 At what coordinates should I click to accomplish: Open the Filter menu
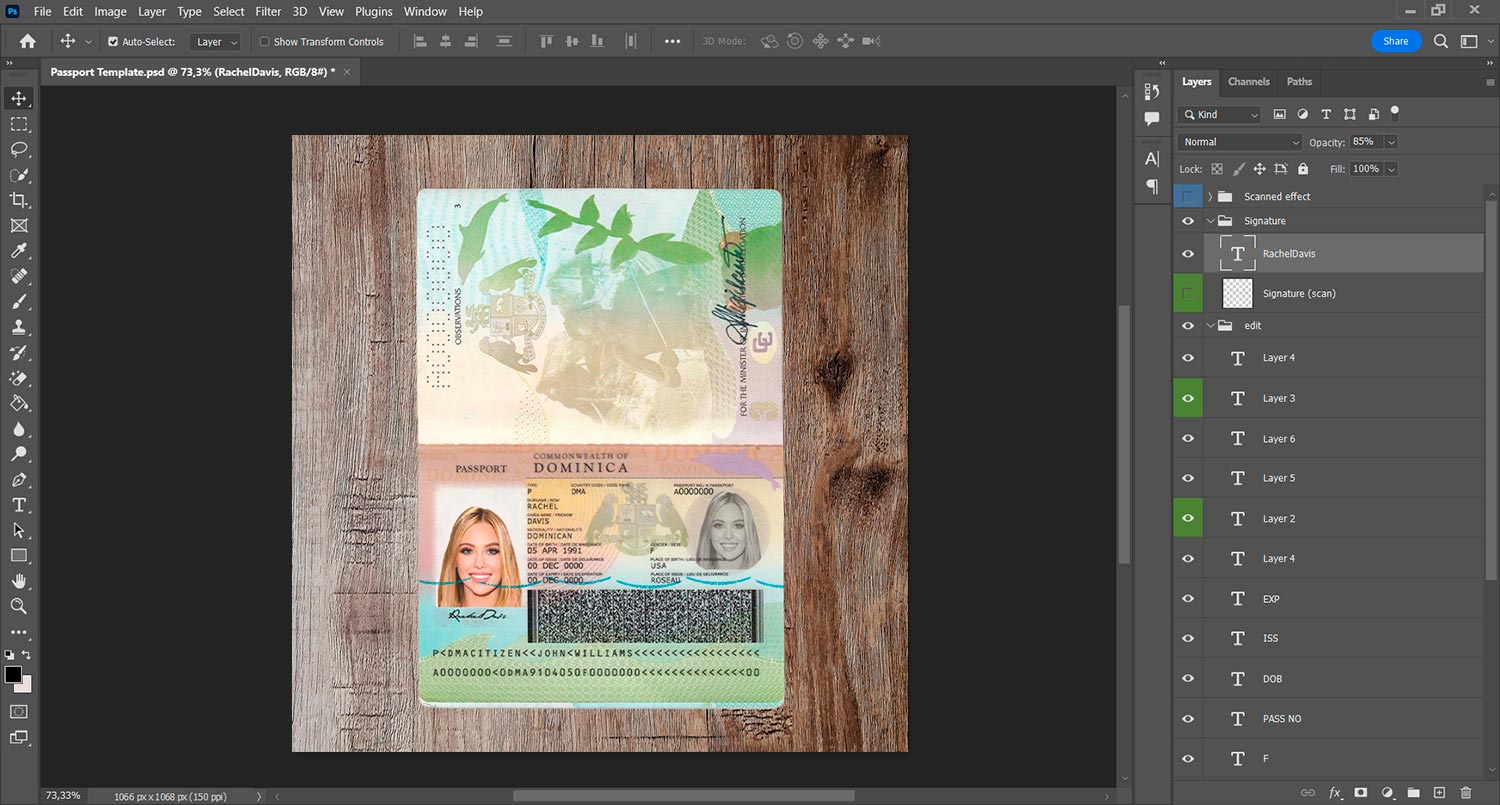tap(268, 12)
